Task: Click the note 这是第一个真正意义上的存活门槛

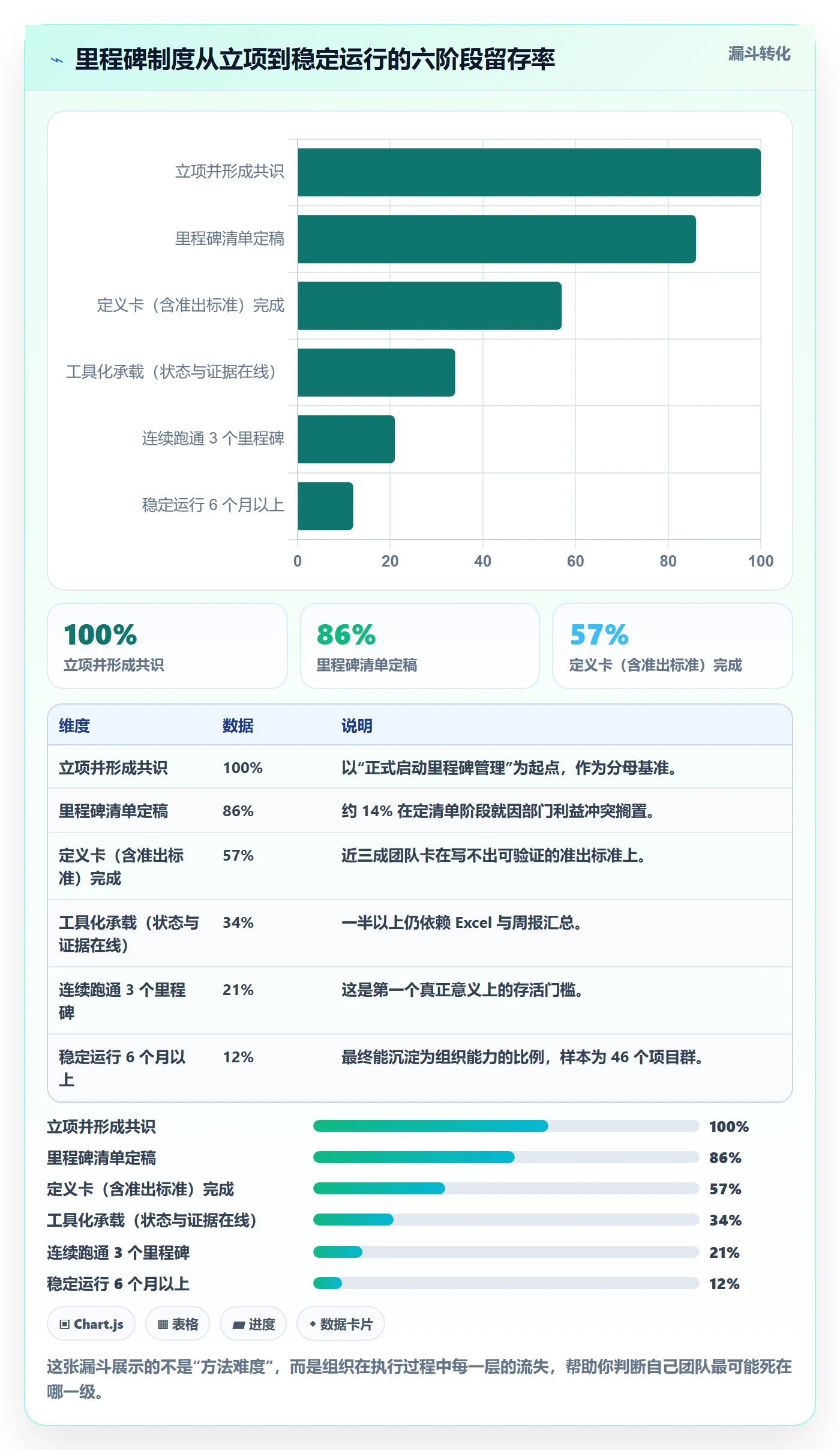Action: [462, 990]
